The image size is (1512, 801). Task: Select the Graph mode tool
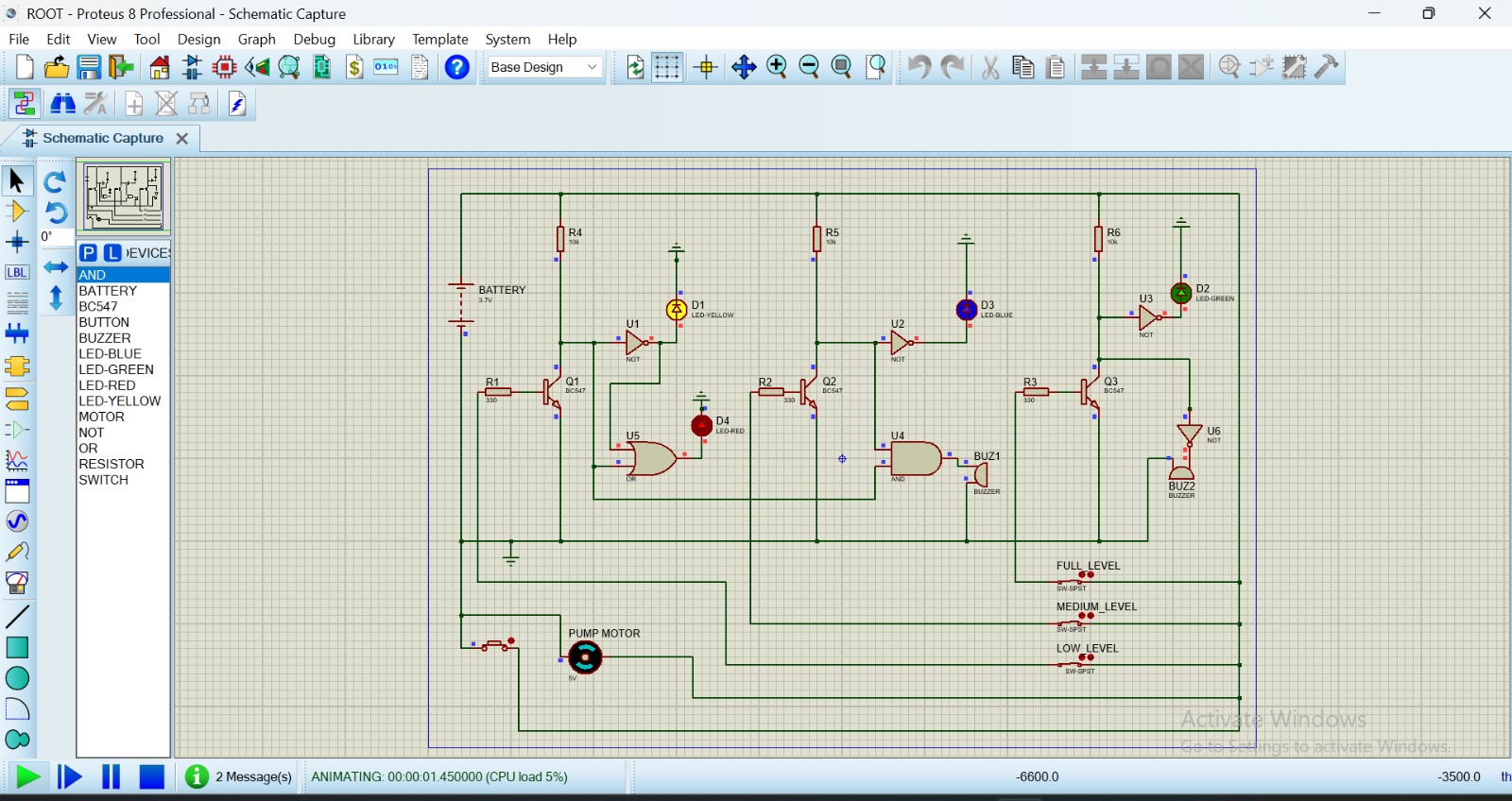(17, 460)
